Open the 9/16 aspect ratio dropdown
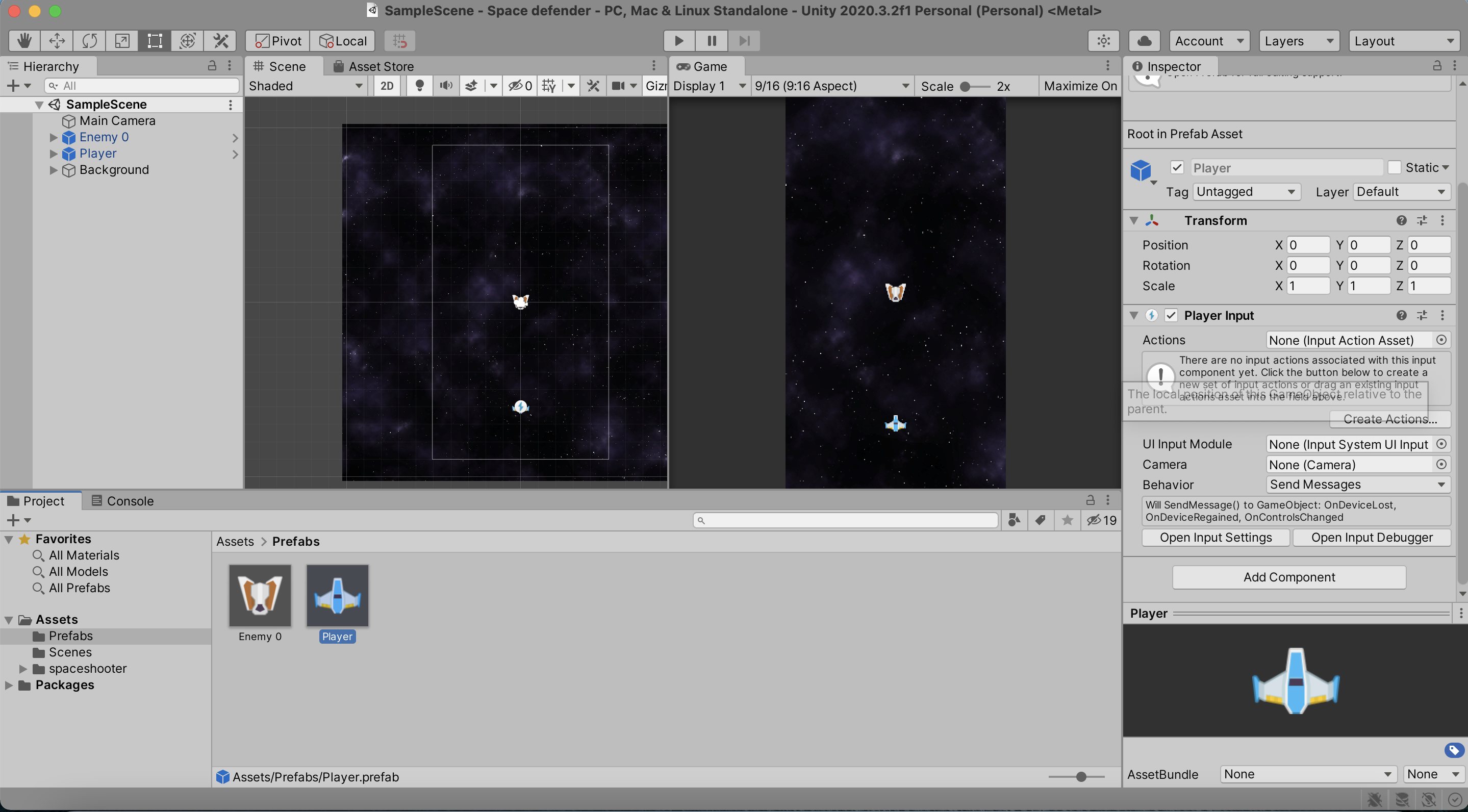Screen dimensions: 1468x812 click(x=831, y=86)
